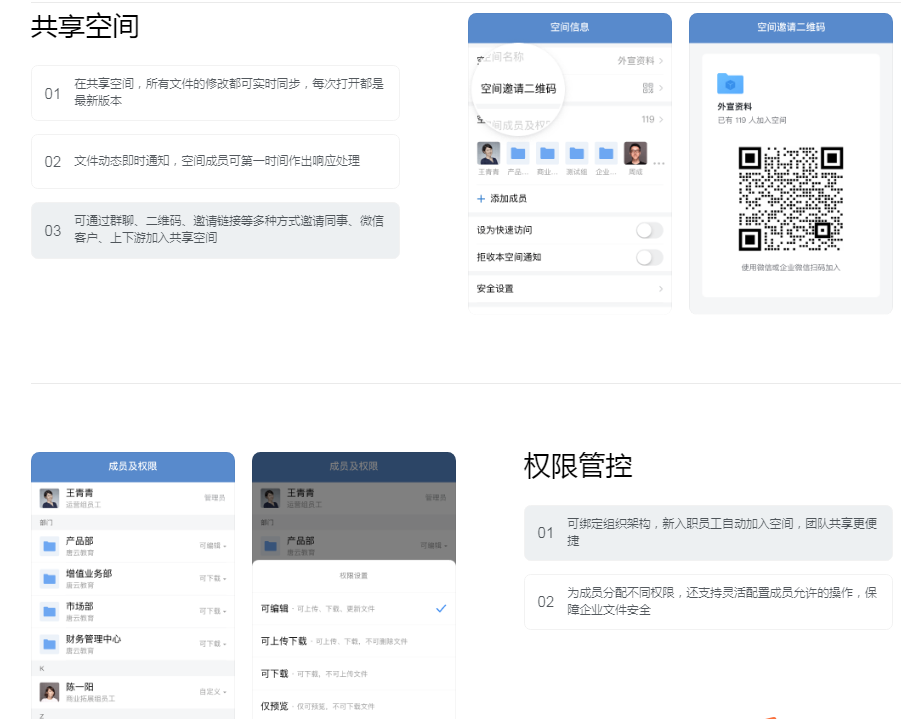This screenshot has height=719, width=905.
Task: Show more members via the ellipsis
Action: (x=659, y=164)
